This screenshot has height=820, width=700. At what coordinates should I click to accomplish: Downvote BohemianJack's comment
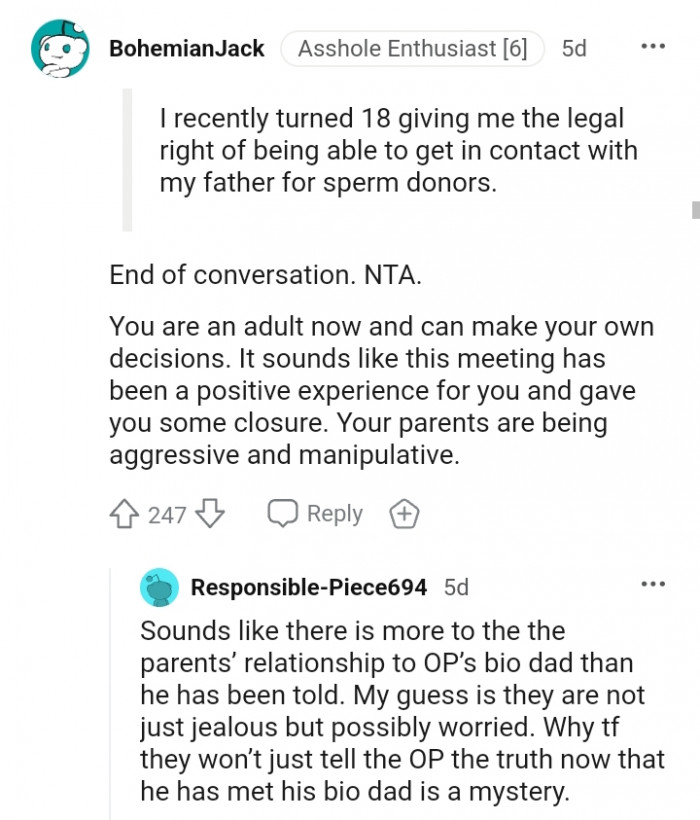click(x=209, y=514)
